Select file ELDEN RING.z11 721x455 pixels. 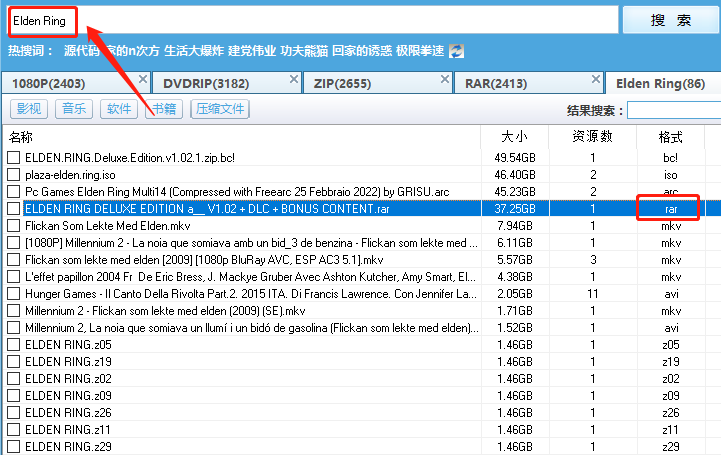click(x=68, y=430)
